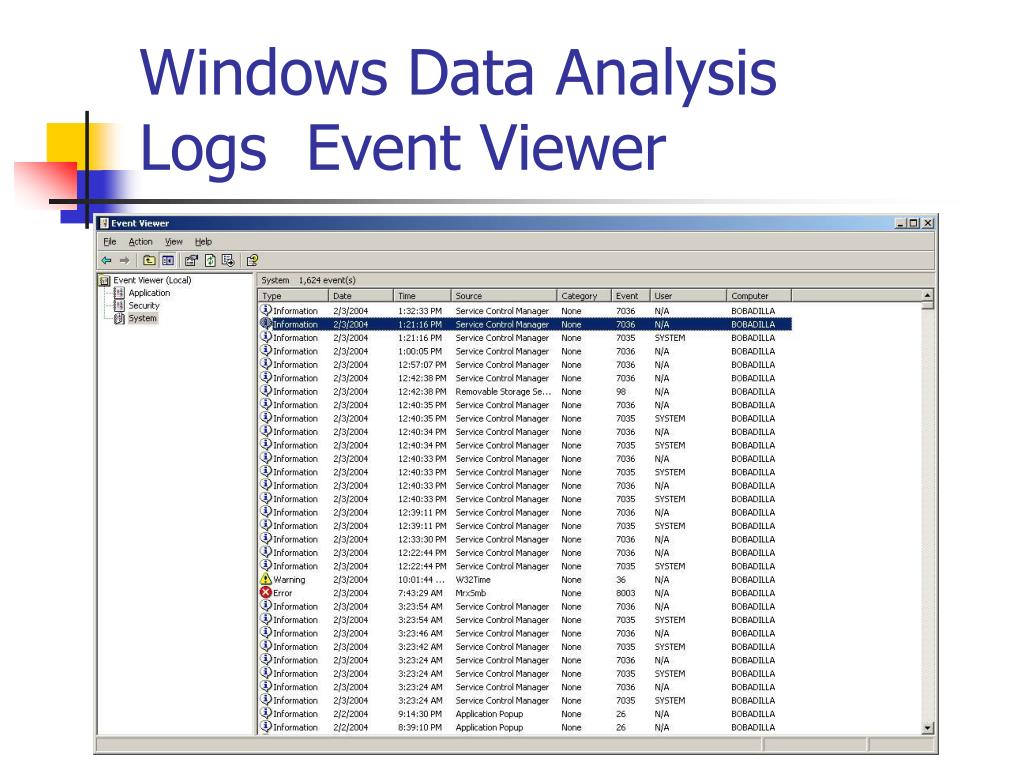This screenshot has height=768, width=1024.
Task: Click the 3:23:42 AM time cell
Action: pos(420,647)
